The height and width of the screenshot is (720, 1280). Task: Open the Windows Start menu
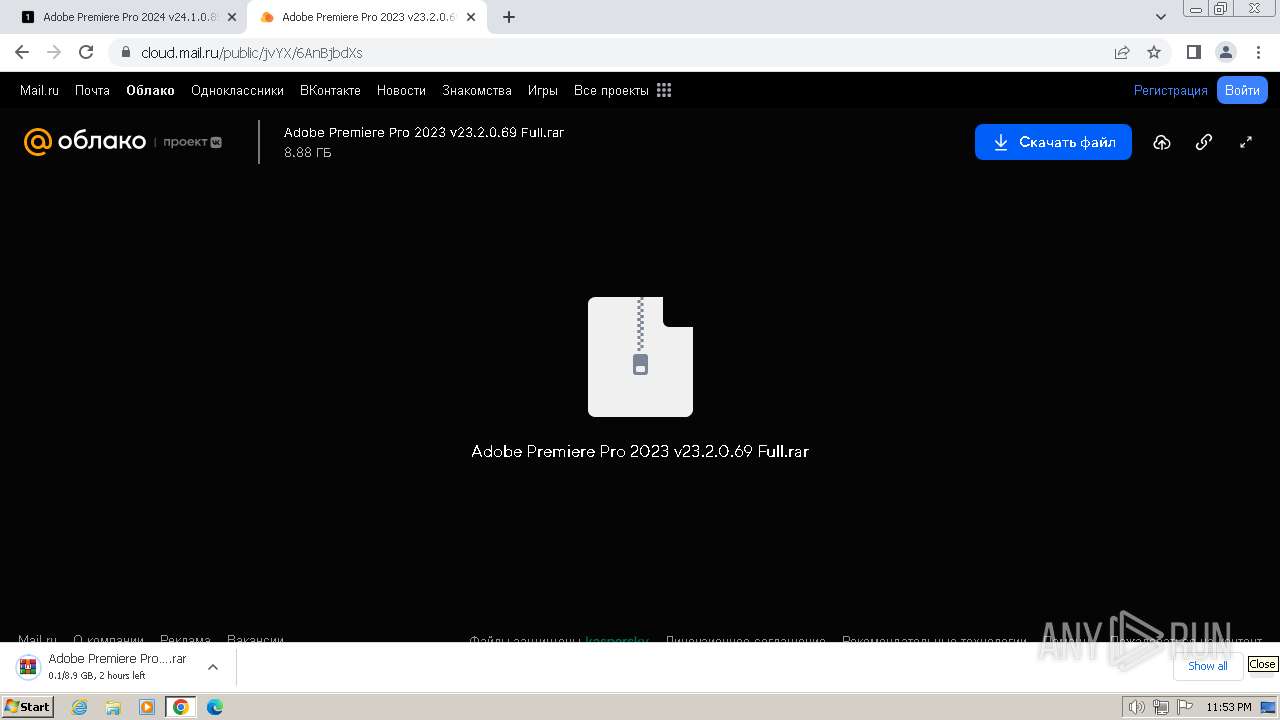pos(28,707)
